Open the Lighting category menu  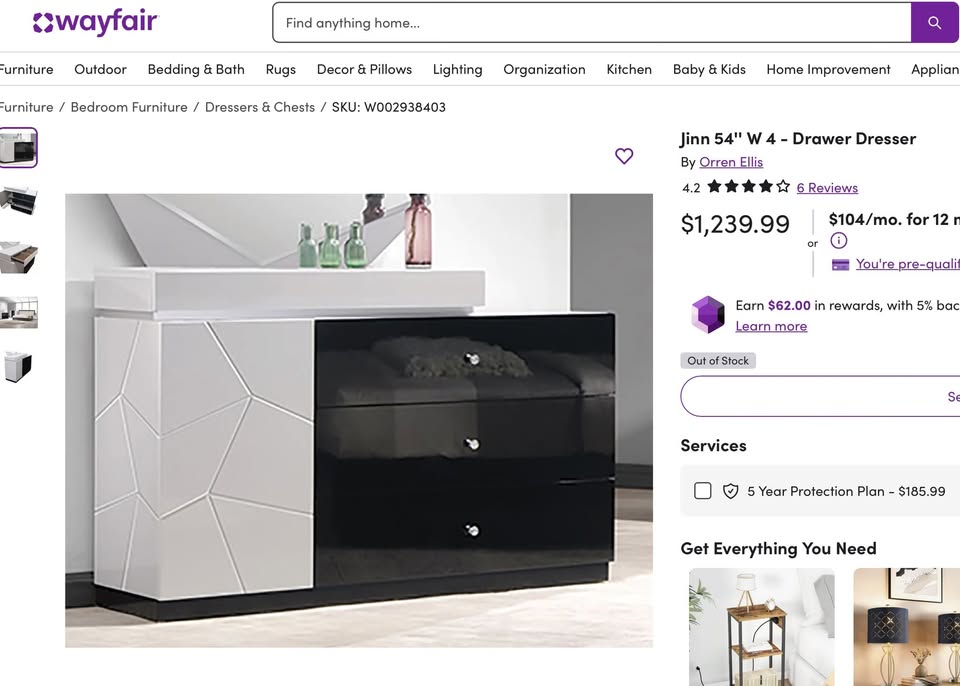tap(457, 69)
